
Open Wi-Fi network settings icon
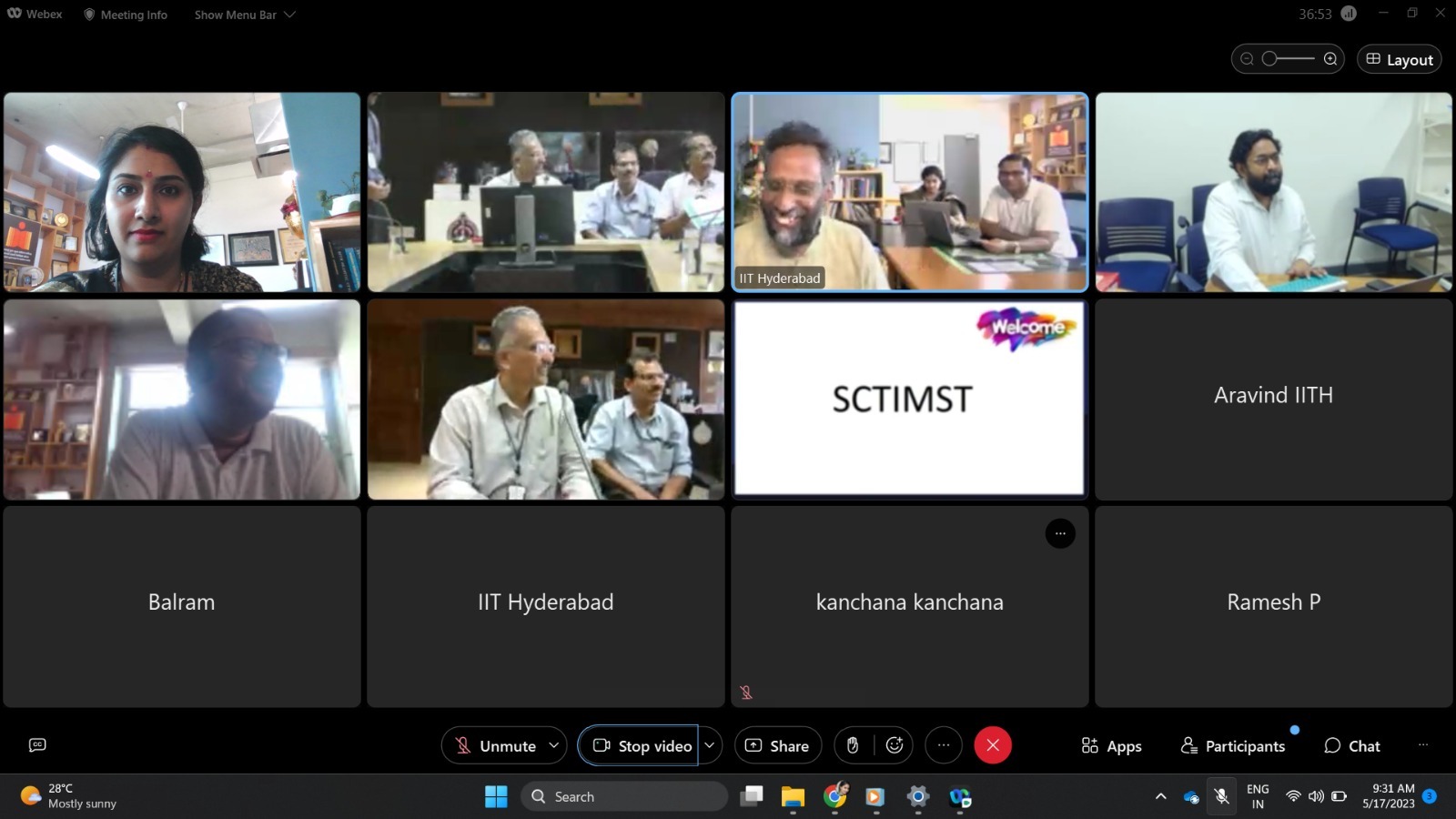(1293, 796)
